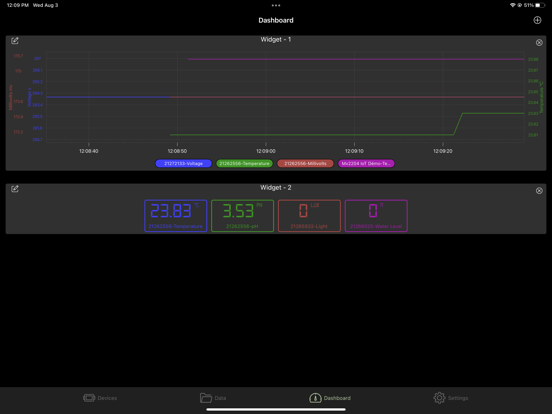Toggle the 21262556-Millivolts series legend
Viewport: 552px width, 414px height.
point(305,163)
